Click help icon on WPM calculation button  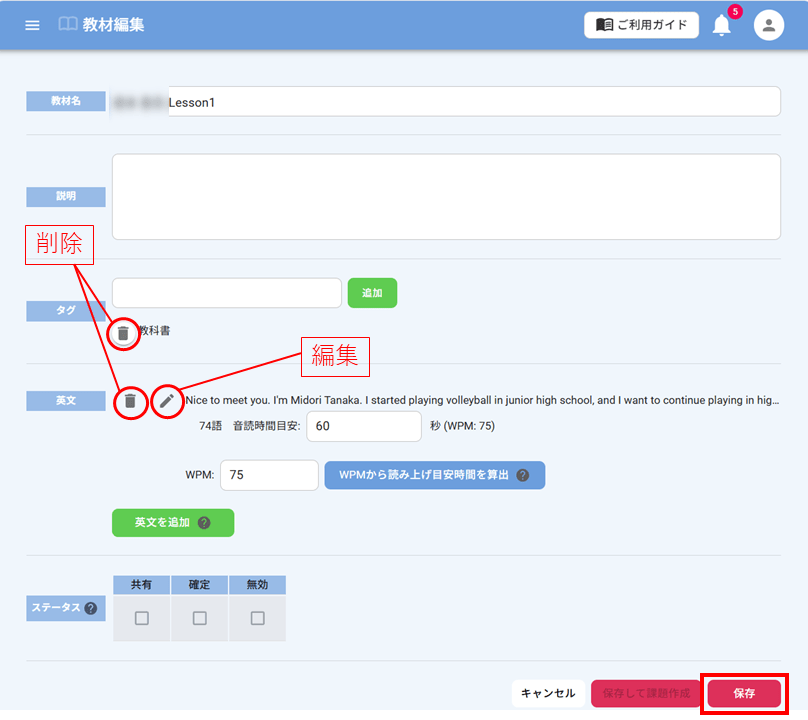point(522,475)
